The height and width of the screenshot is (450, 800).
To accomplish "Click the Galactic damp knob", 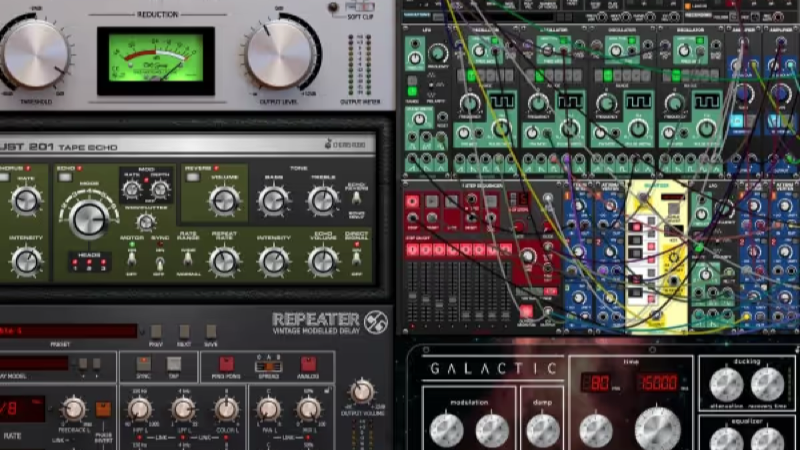I will [x=543, y=431].
